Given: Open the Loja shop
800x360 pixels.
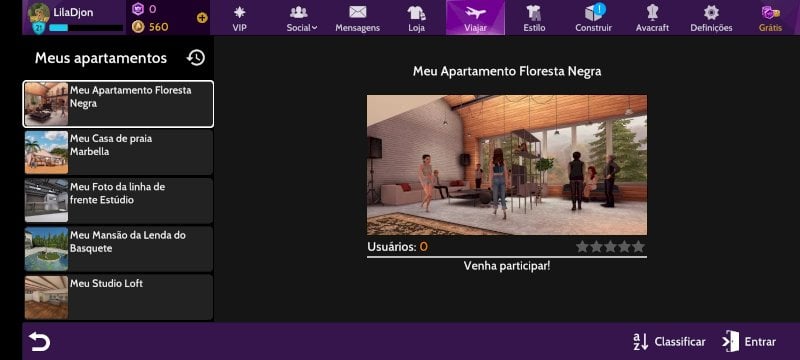Looking at the screenshot, I should pos(416,18).
